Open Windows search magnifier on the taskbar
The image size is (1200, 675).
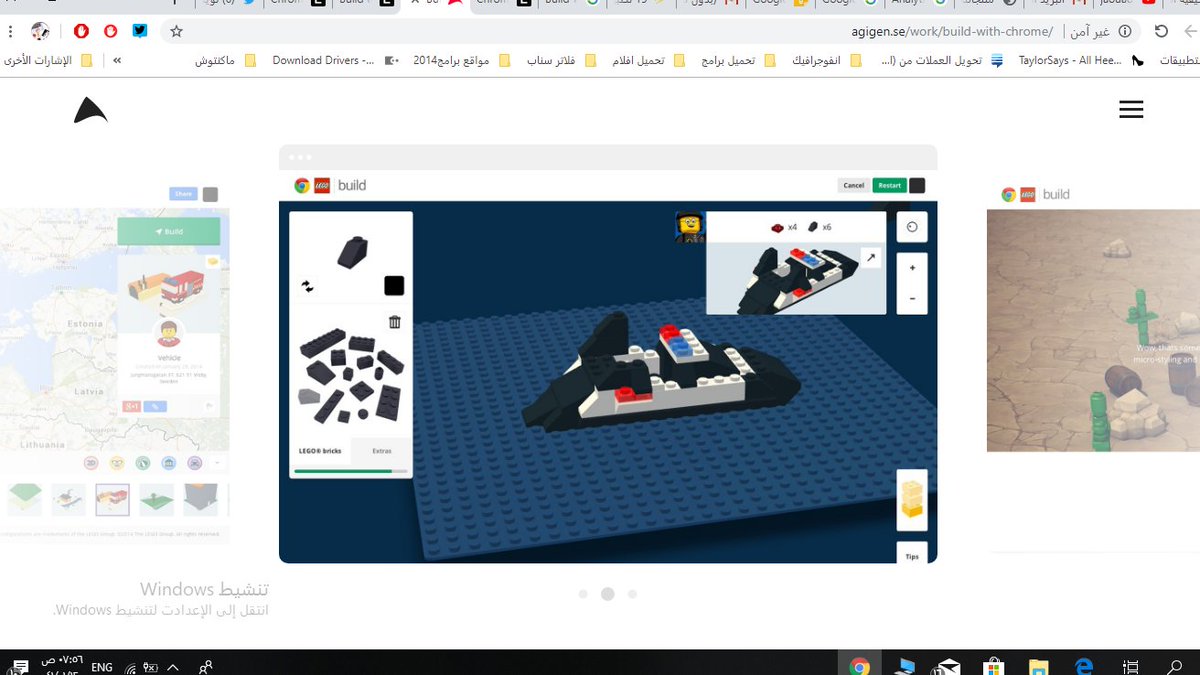coord(1175,666)
